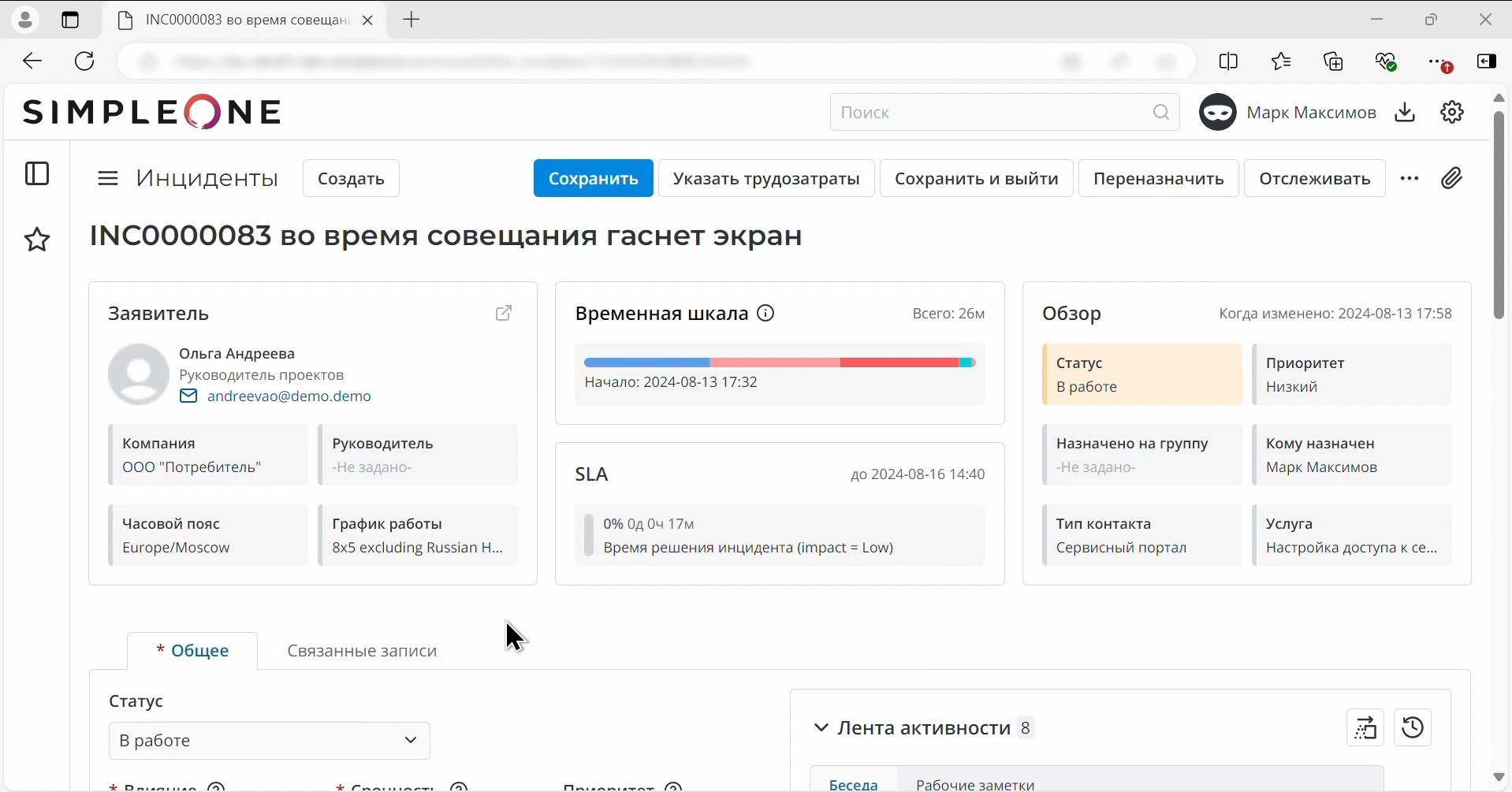
Task: Open email link andreevao@demo.demo
Action: pyautogui.click(x=289, y=396)
